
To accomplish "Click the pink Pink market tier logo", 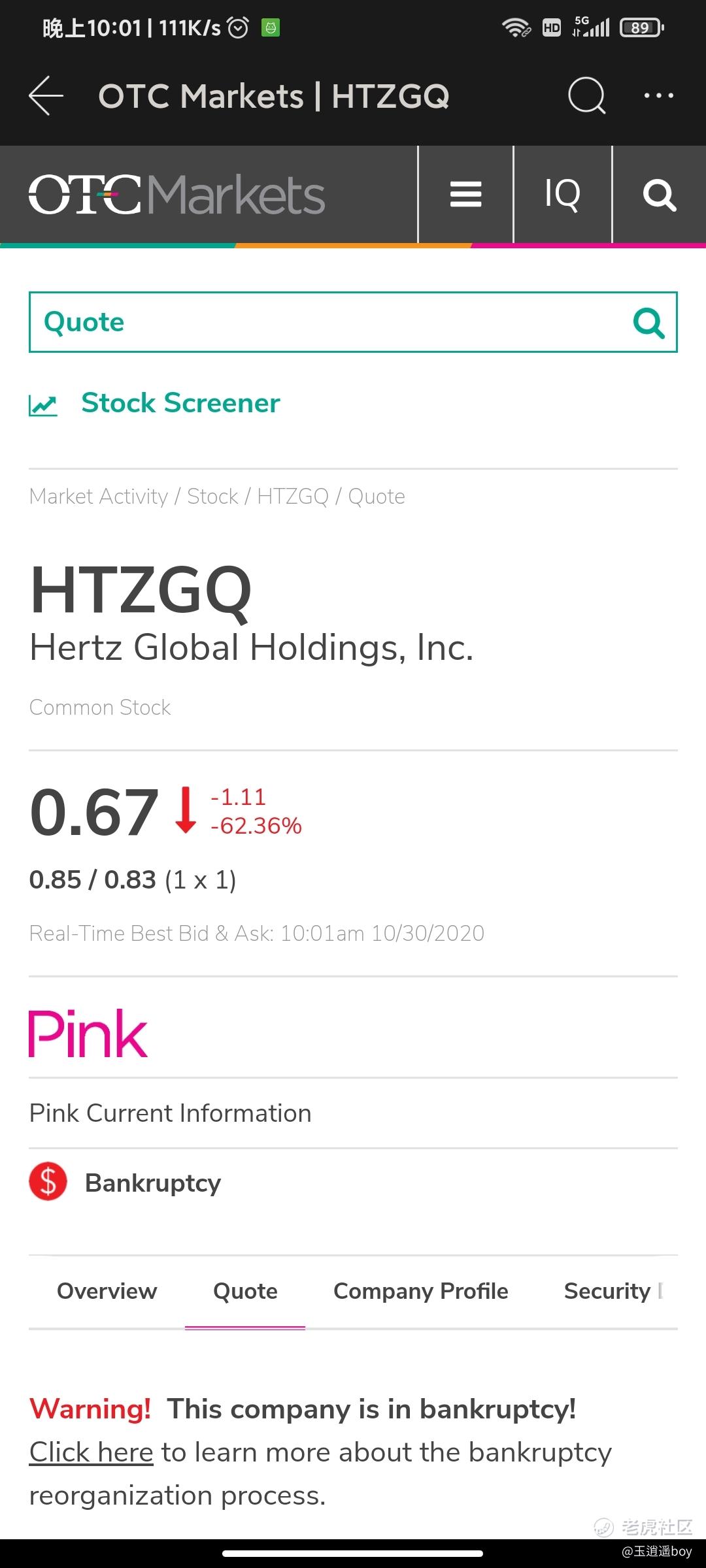I will pyautogui.click(x=88, y=1034).
